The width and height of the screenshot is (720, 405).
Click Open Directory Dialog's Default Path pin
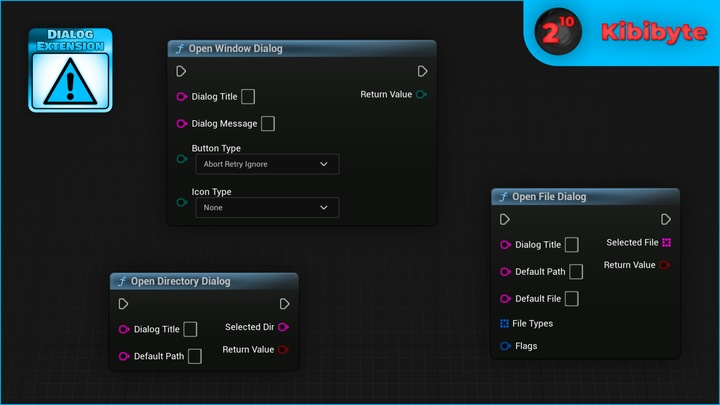pyautogui.click(x=124, y=356)
